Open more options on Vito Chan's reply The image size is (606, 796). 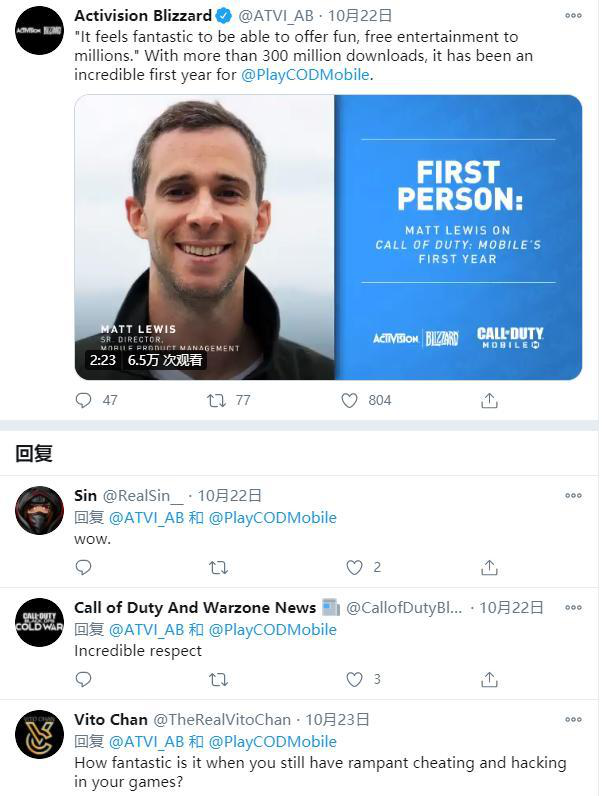click(573, 719)
